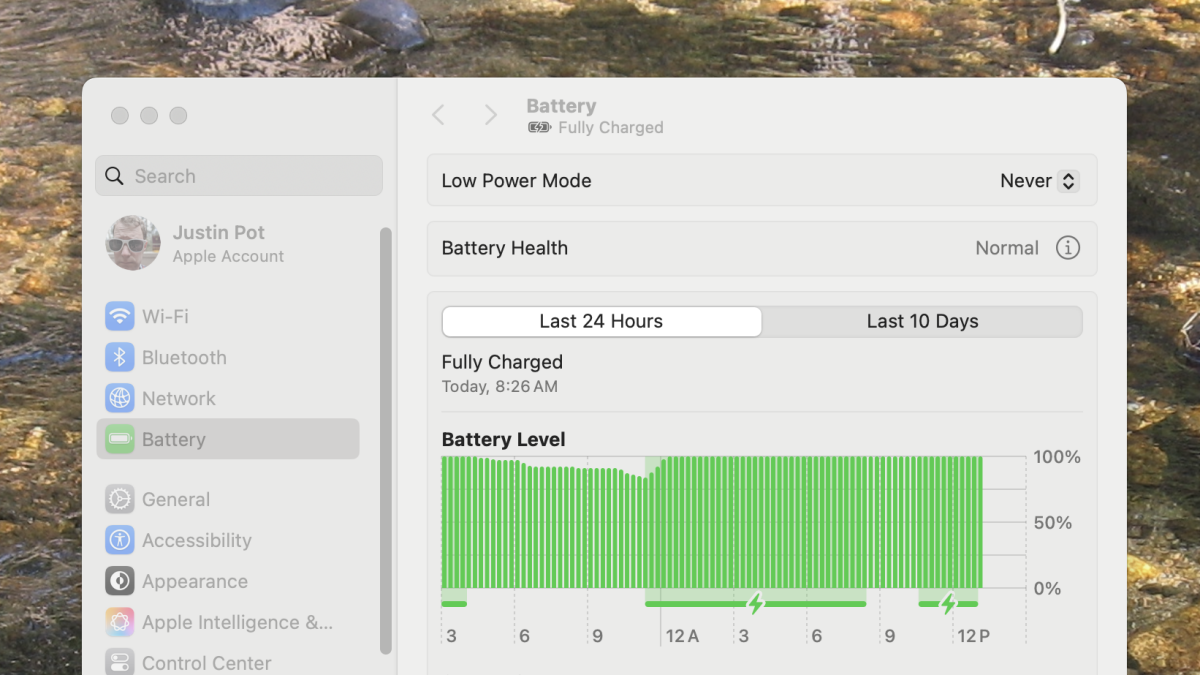Click the Appearance icon
The width and height of the screenshot is (1200, 675).
[x=120, y=581]
